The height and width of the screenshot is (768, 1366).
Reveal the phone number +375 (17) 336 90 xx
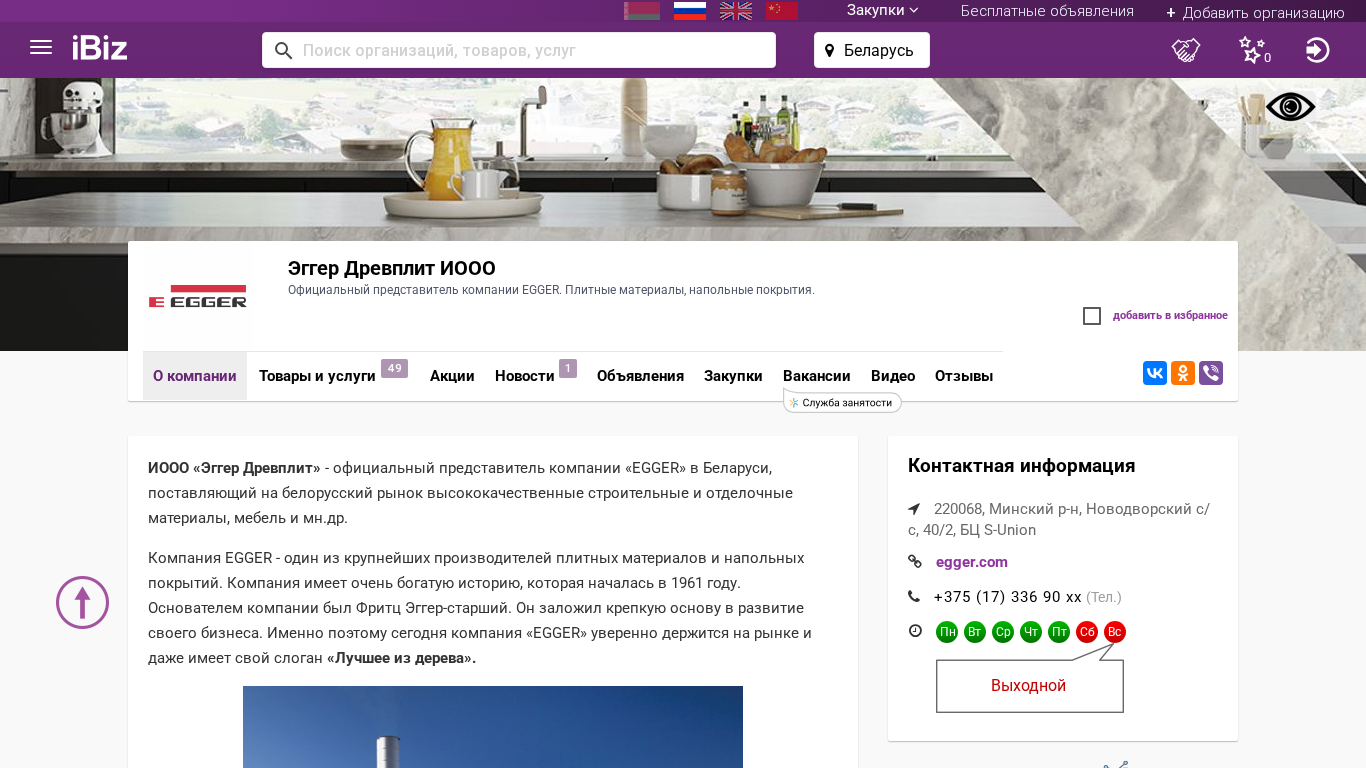(x=1008, y=597)
